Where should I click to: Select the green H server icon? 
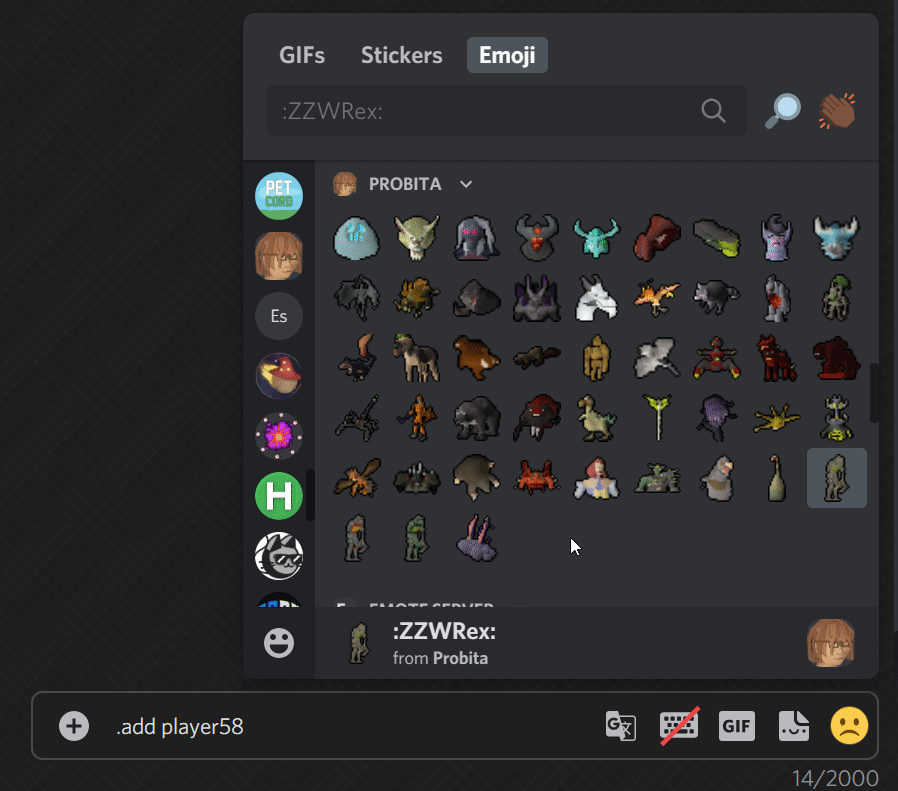279,496
